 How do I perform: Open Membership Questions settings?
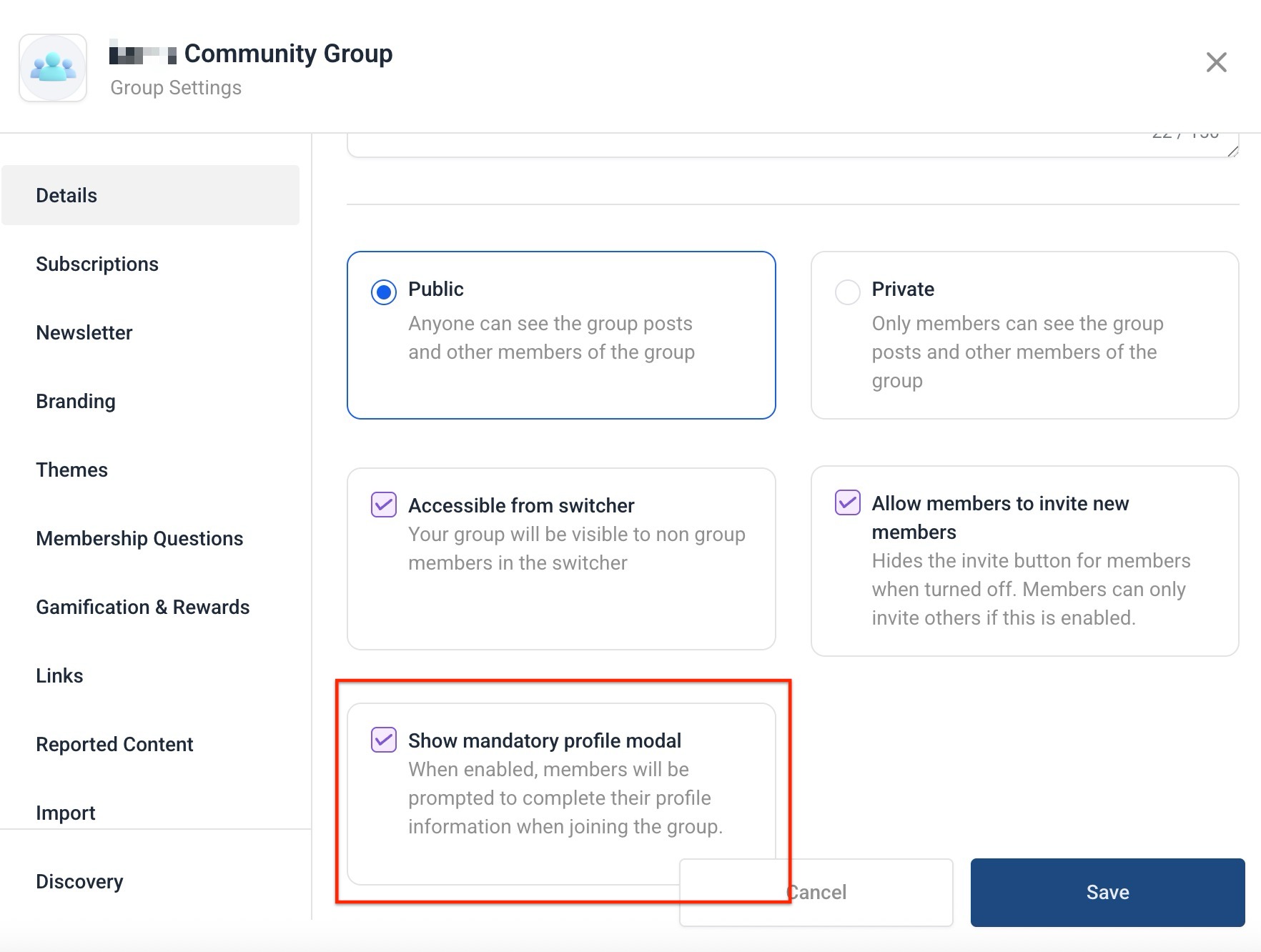(139, 538)
